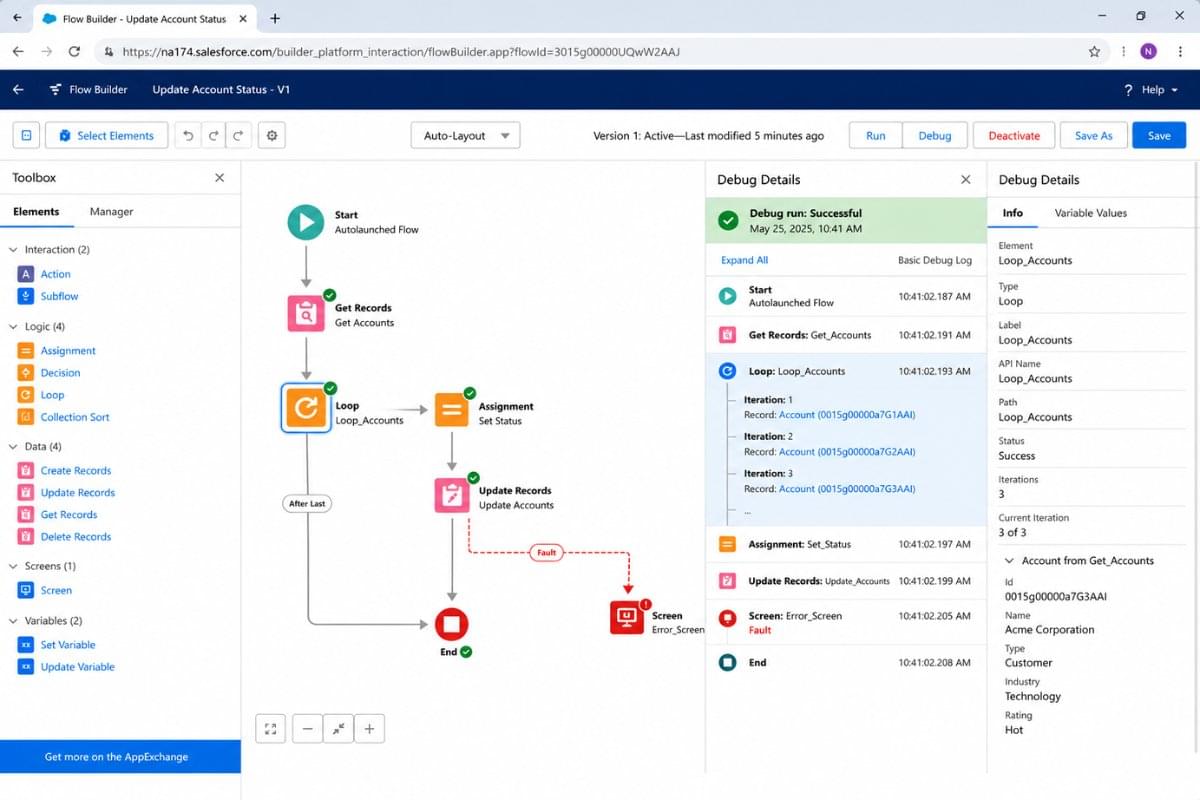1200x800 pixels.
Task: Select the Create Records element
Action: click(x=76, y=471)
